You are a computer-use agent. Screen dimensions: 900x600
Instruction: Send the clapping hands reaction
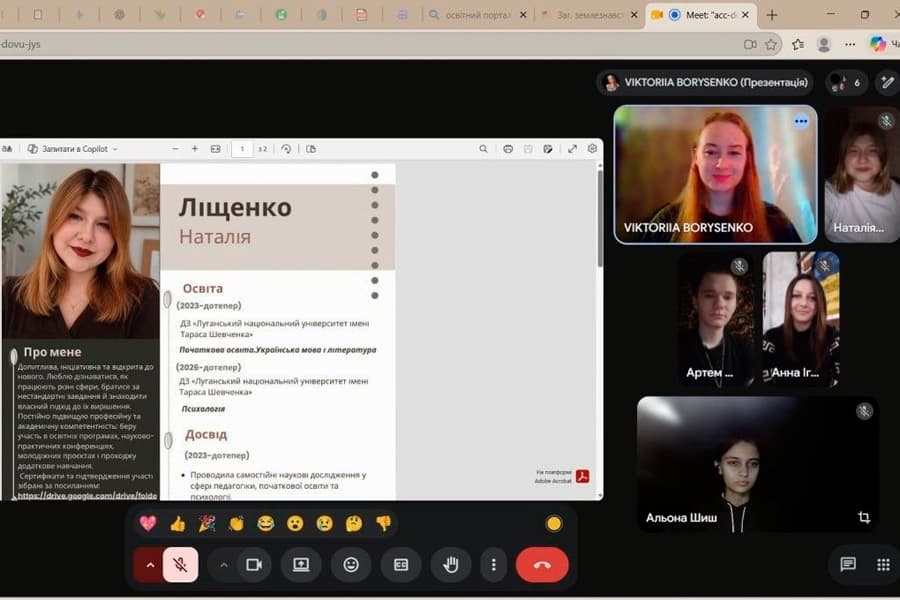tap(236, 524)
